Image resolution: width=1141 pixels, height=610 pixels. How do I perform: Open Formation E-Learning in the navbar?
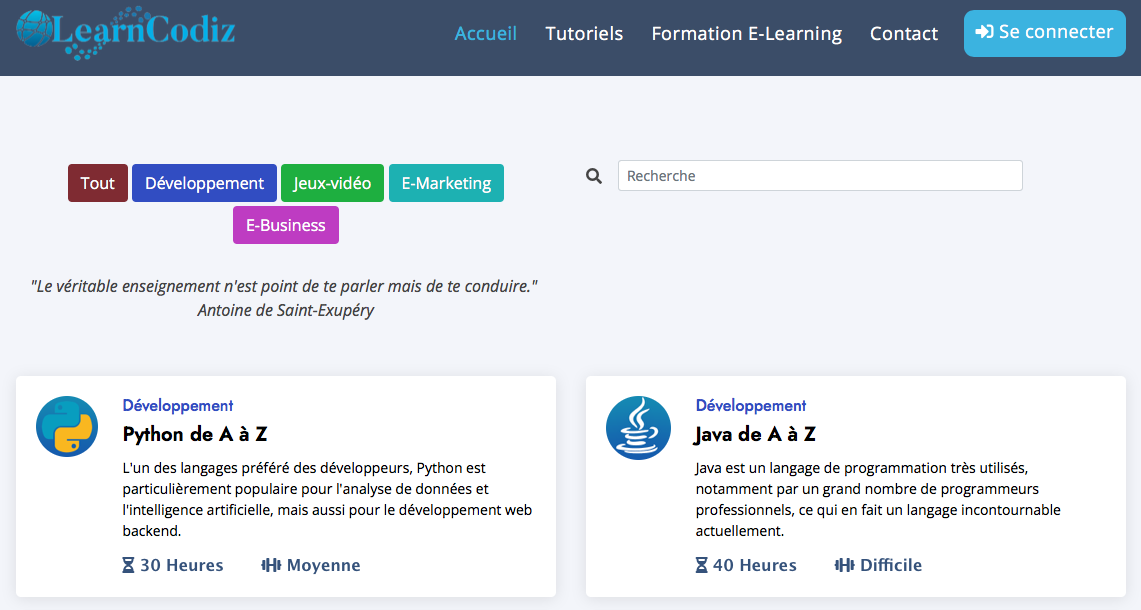coord(746,34)
